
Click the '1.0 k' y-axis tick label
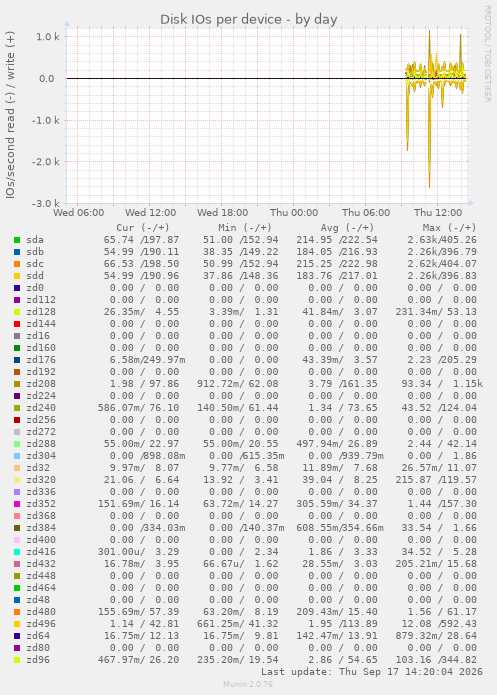click(x=48, y=37)
